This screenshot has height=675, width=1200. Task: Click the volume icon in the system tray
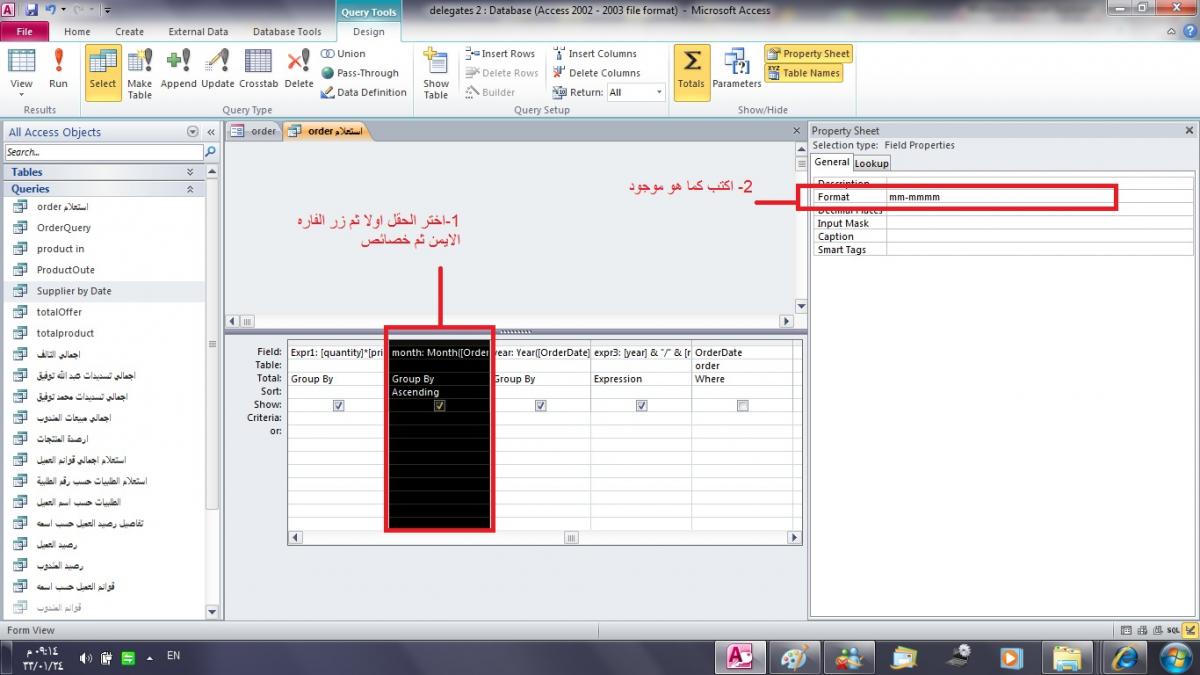[x=85, y=657]
